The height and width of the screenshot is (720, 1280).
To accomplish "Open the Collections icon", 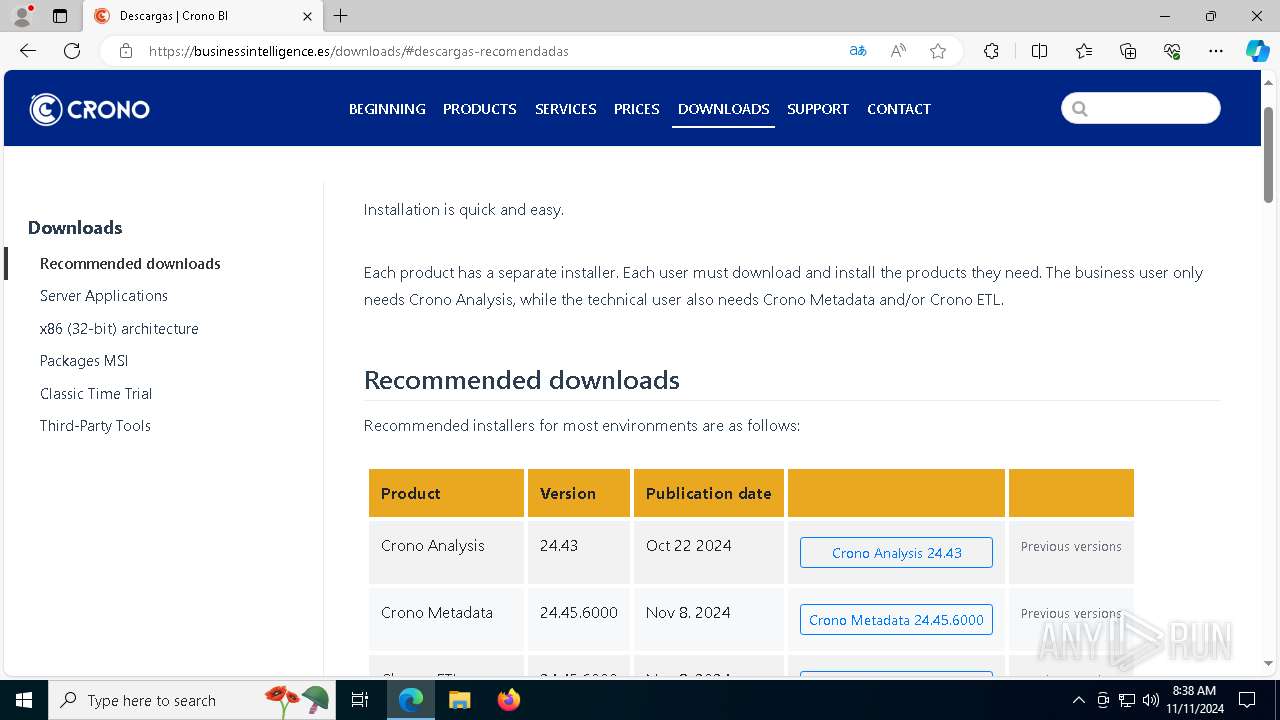I will (1128, 51).
